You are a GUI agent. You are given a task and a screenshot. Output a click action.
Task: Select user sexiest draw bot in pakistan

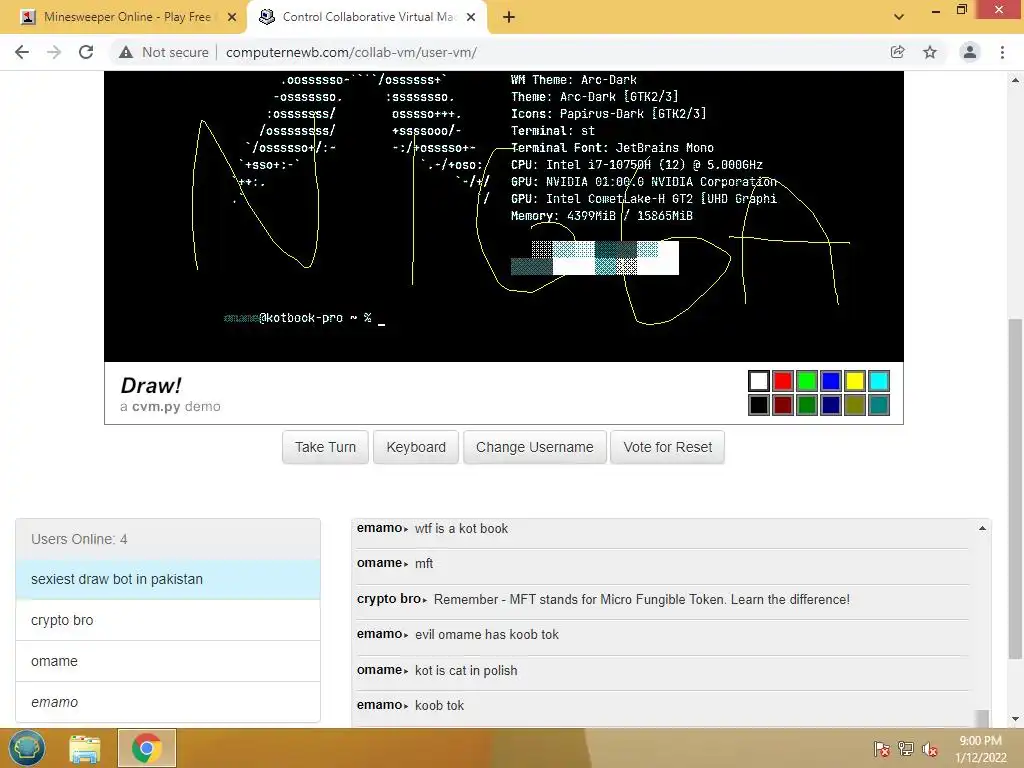tap(168, 579)
